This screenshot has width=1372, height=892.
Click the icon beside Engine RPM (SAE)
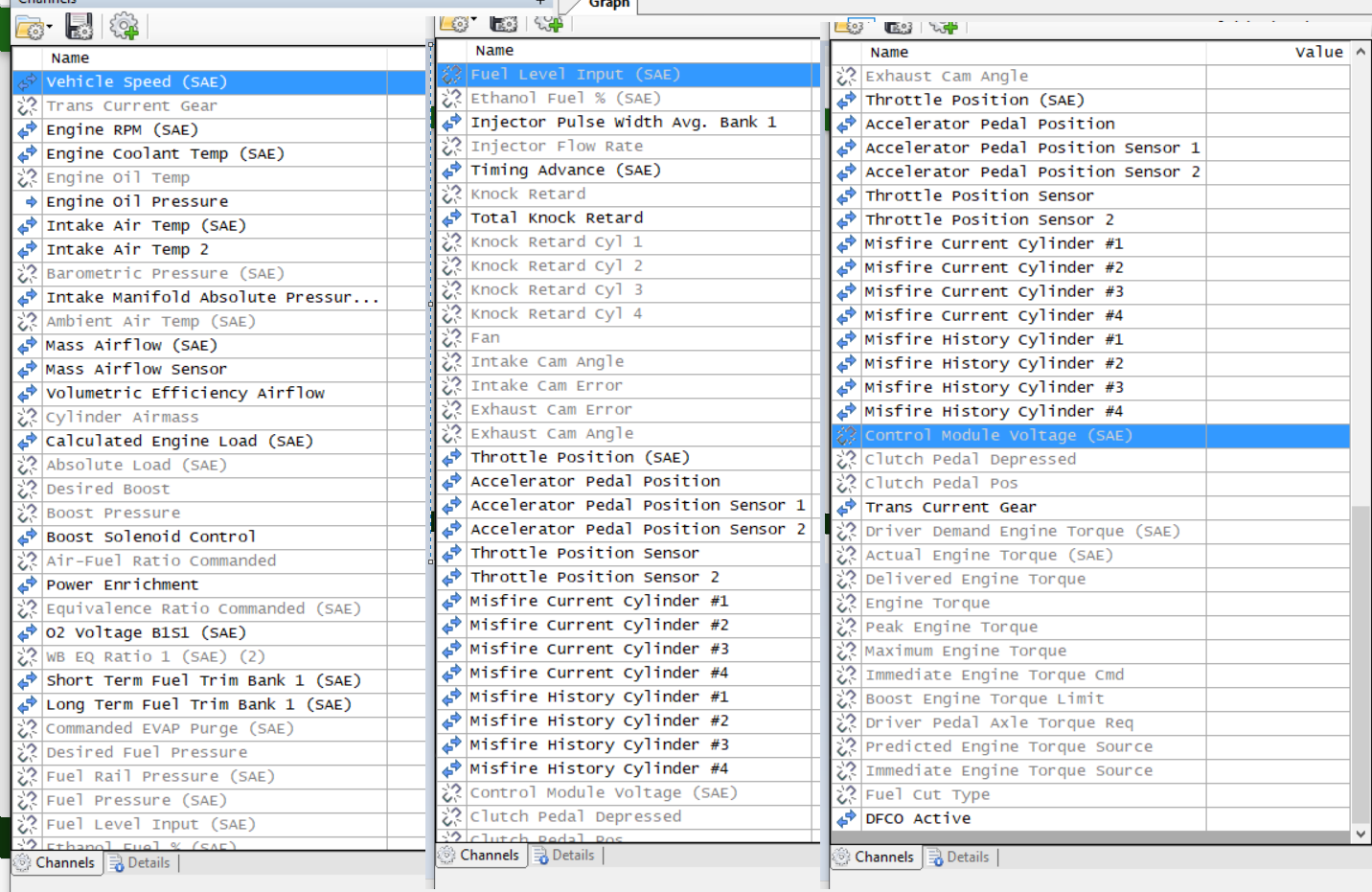[27, 130]
